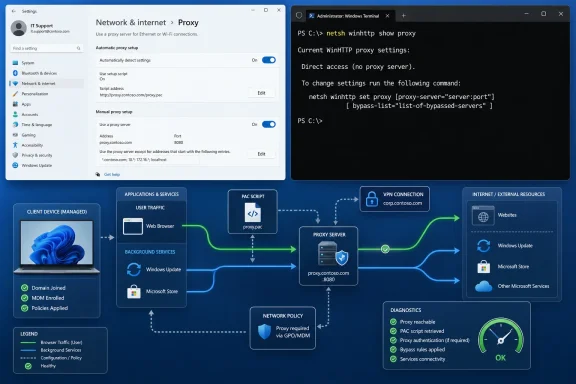Click the Proxy reachable check mark
The height and width of the screenshot is (384, 576).
pyautogui.click(x=393, y=322)
